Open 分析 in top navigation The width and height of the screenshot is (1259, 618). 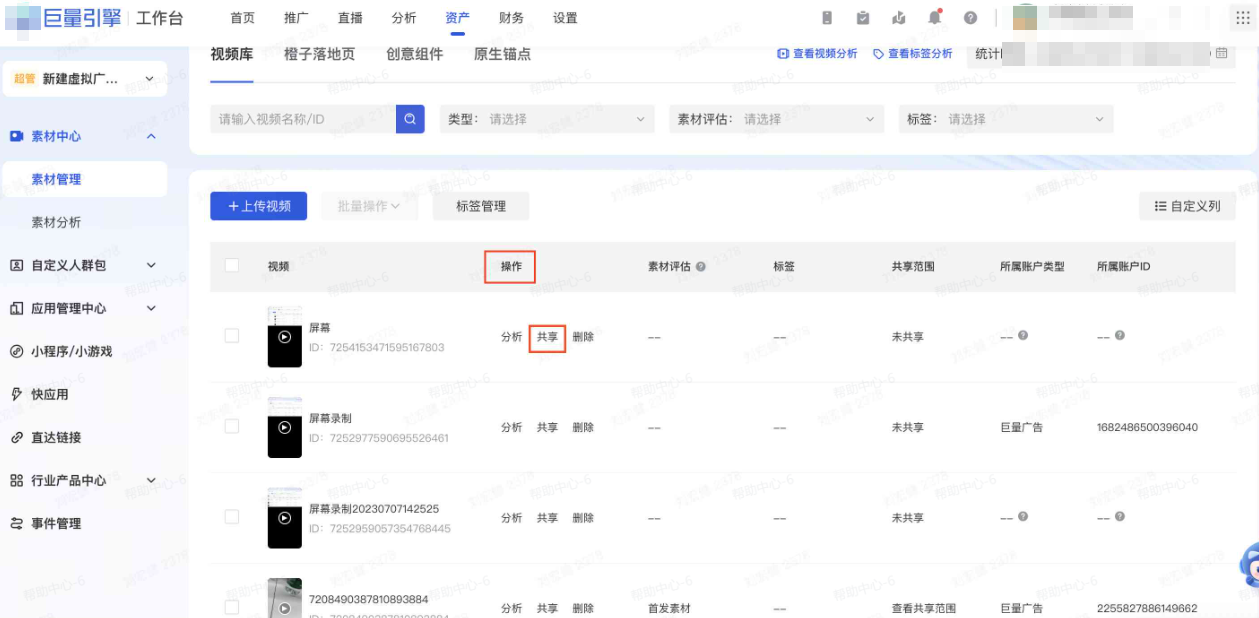tap(404, 18)
